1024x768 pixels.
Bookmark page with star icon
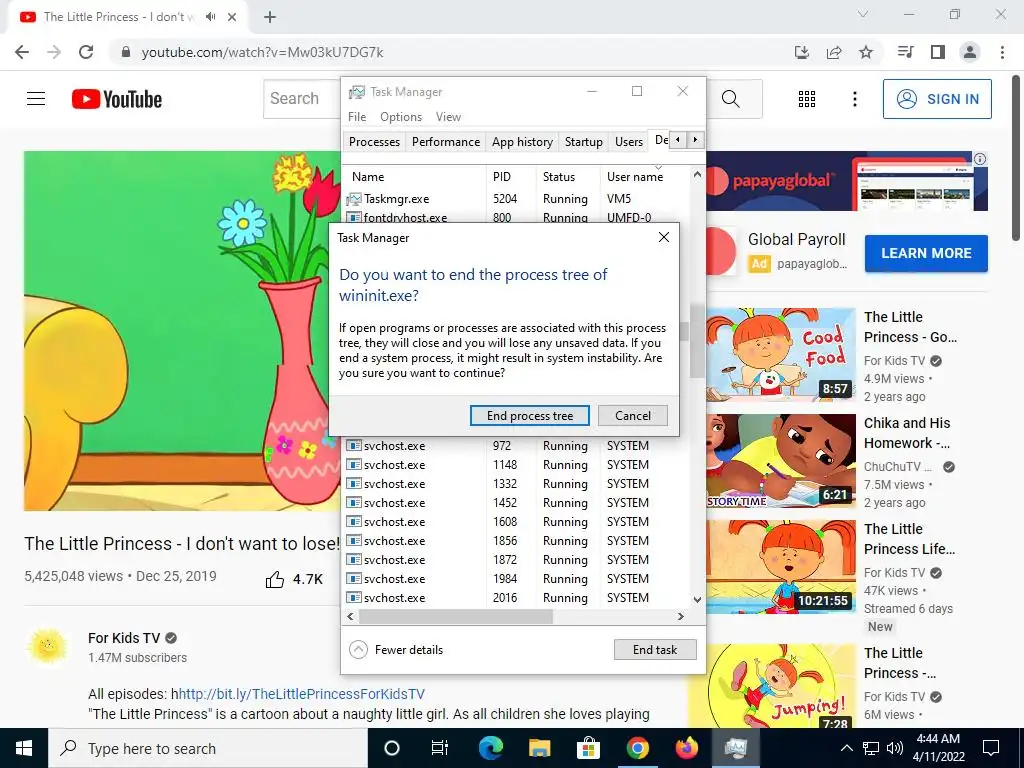866,52
